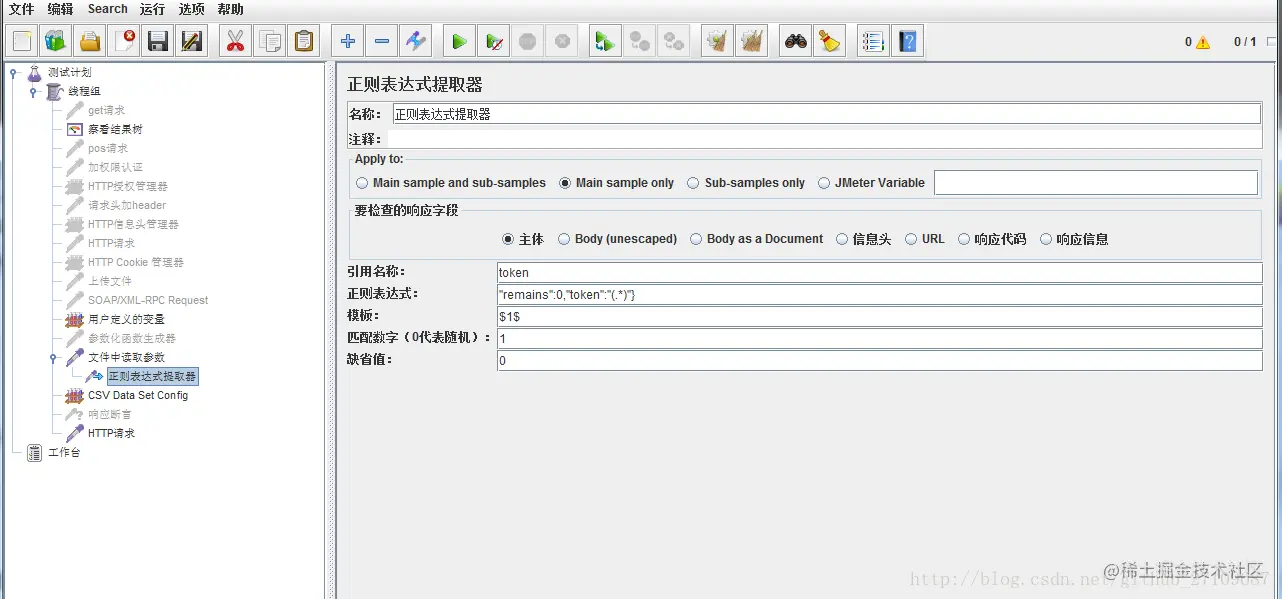Screen dimensions: 1282x599
Task: Click the 注释 comment field
Action: [826, 139]
